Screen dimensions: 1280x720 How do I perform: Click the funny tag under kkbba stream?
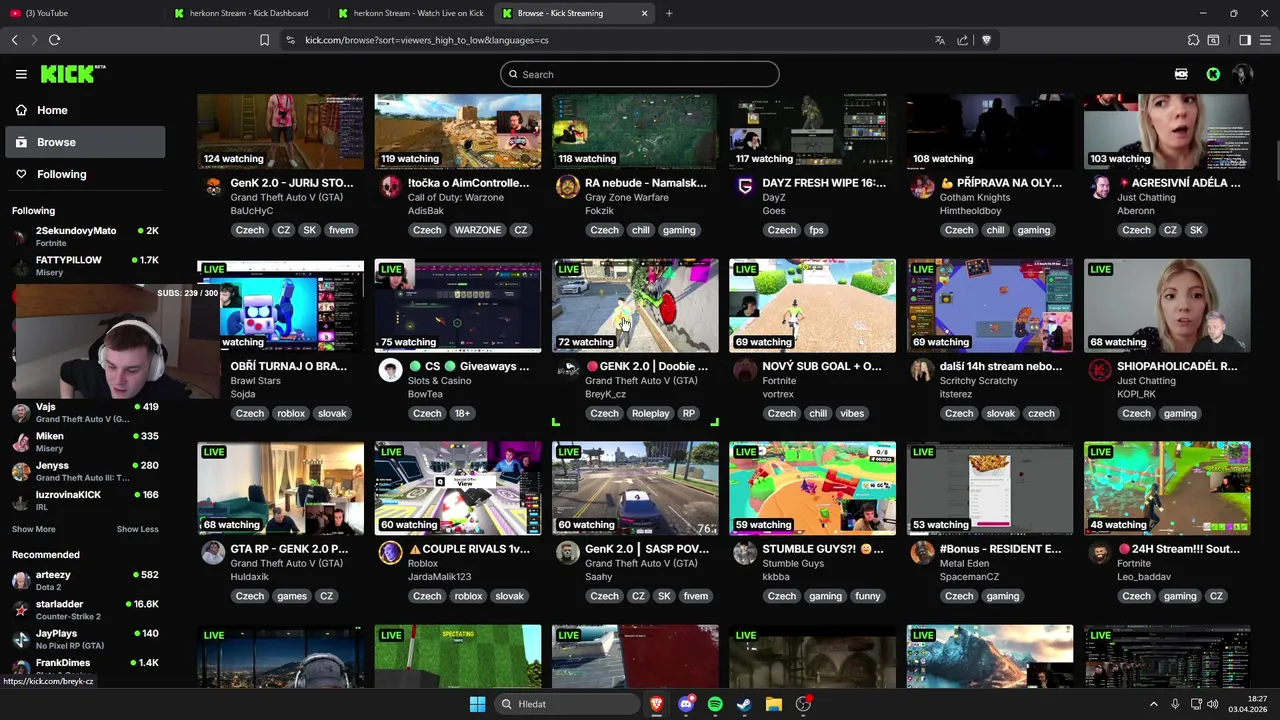868,596
